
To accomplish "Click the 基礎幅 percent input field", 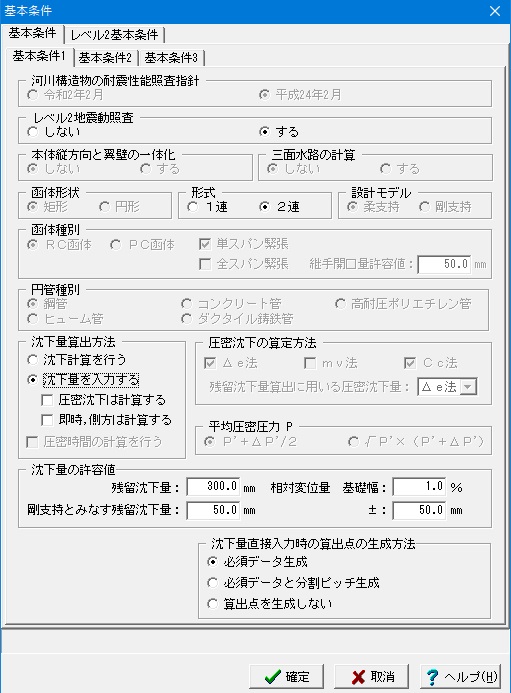I will [419, 487].
